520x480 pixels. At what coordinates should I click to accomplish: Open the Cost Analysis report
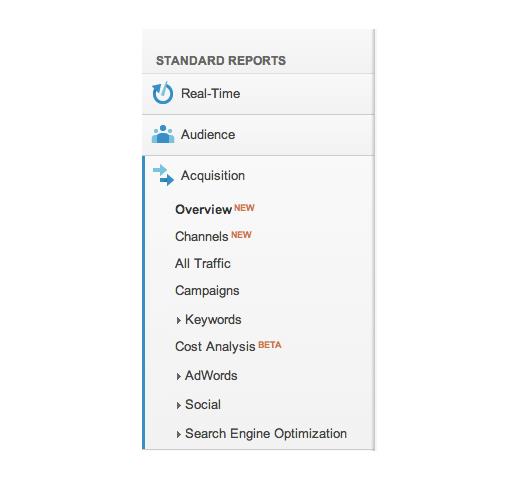[x=215, y=347]
